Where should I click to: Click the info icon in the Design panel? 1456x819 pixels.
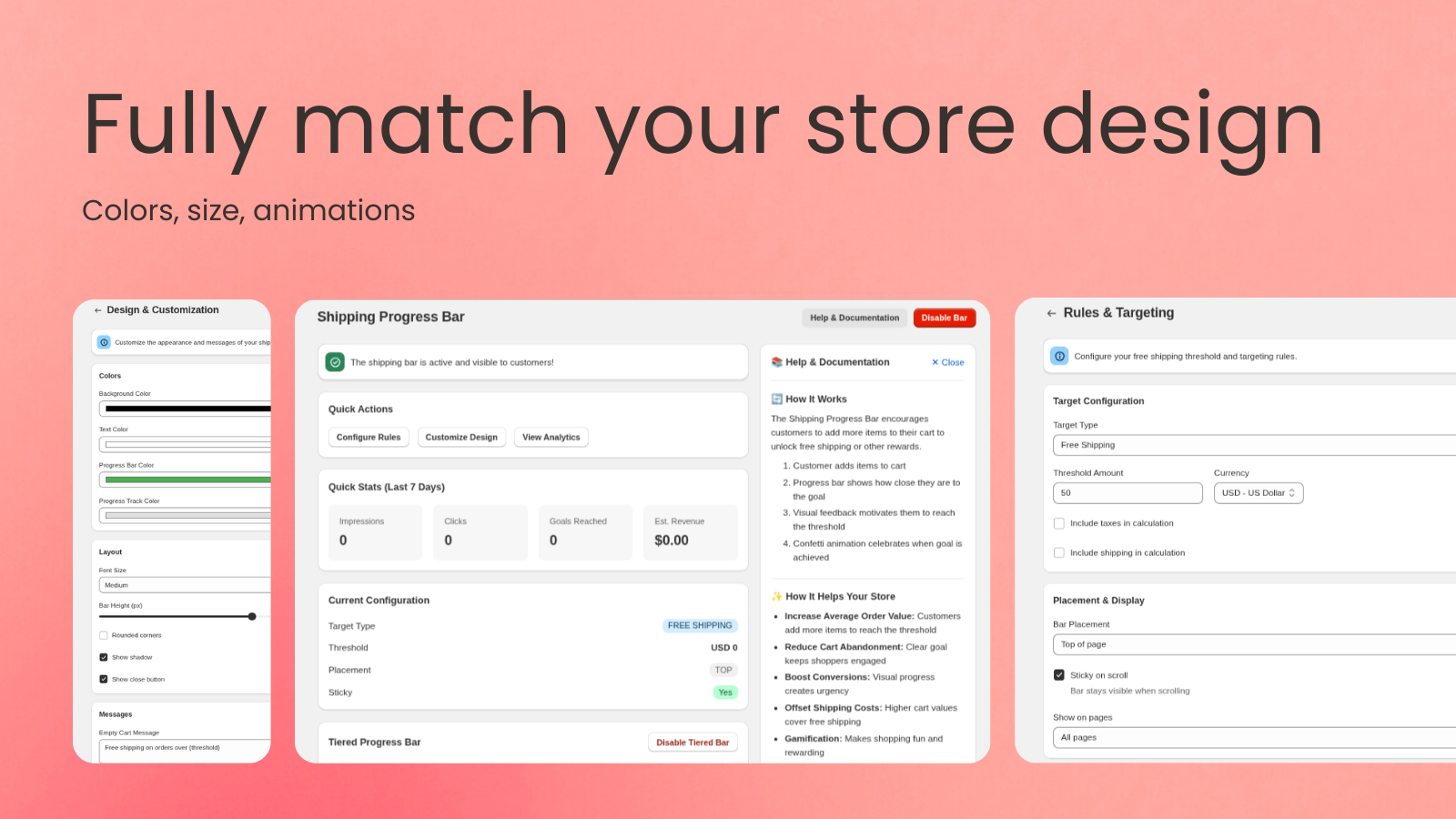click(x=103, y=342)
